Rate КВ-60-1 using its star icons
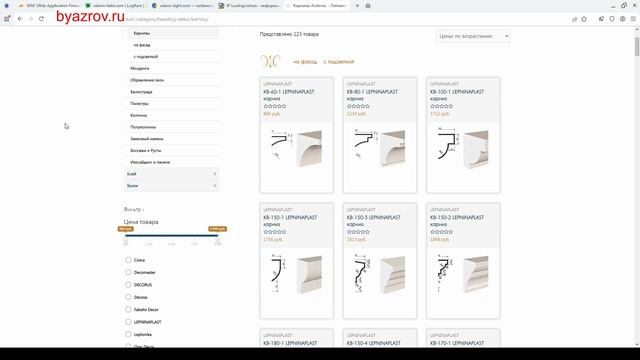640x360 pixels. click(x=275, y=106)
